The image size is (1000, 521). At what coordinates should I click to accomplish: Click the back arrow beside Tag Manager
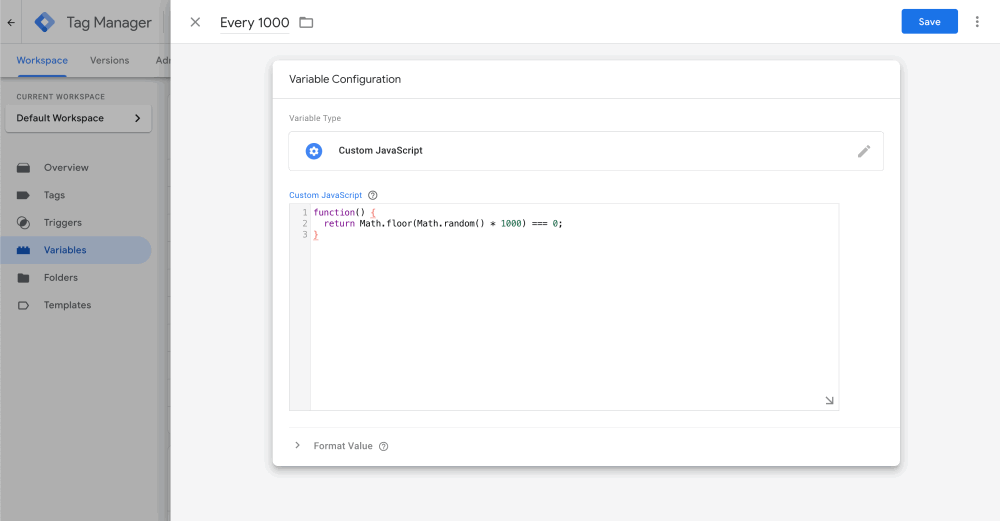tap(11, 22)
